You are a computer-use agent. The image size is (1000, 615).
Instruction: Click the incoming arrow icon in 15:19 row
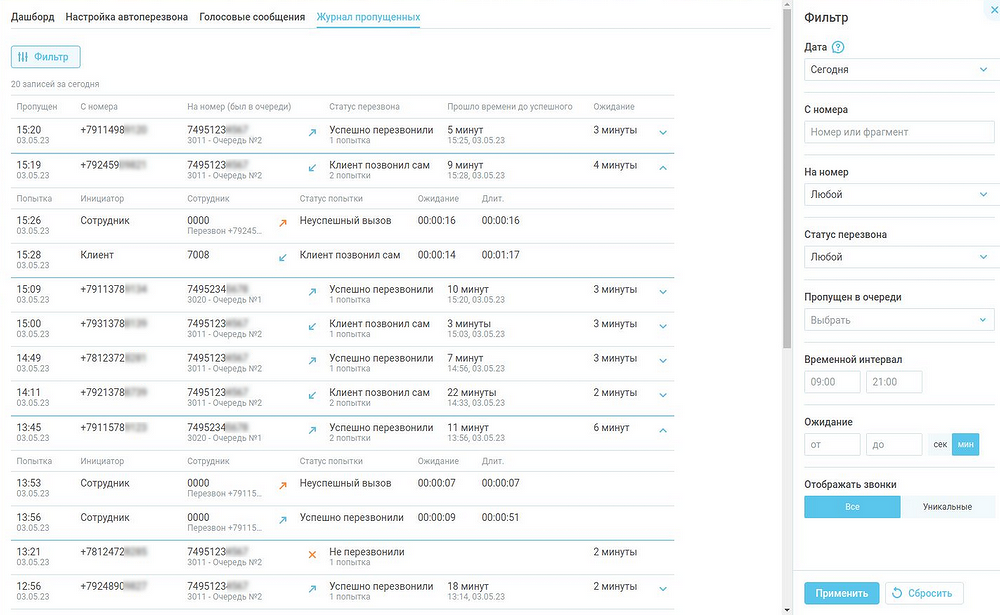click(312, 168)
